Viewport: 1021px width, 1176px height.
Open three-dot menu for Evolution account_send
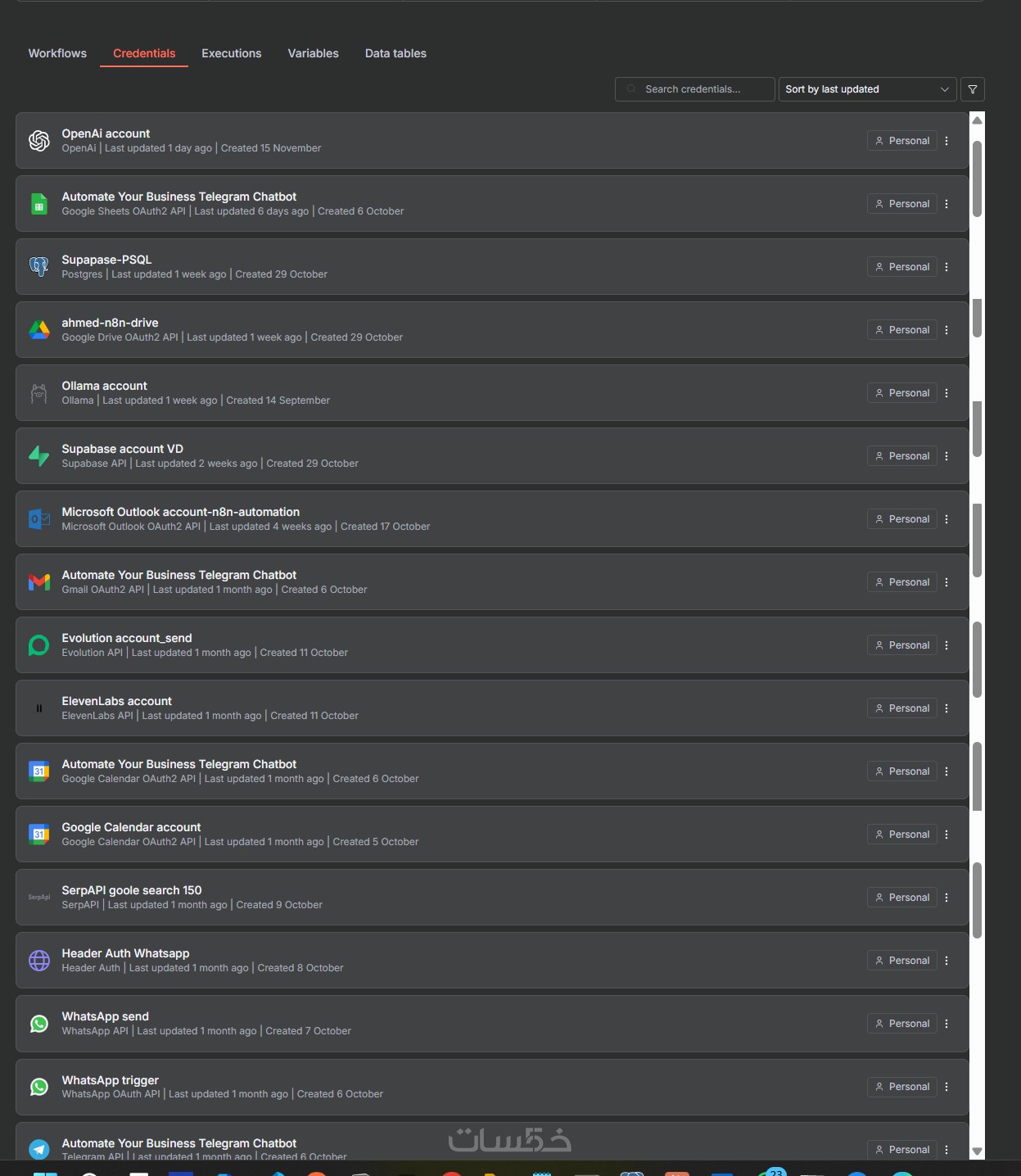pos(946,645)
